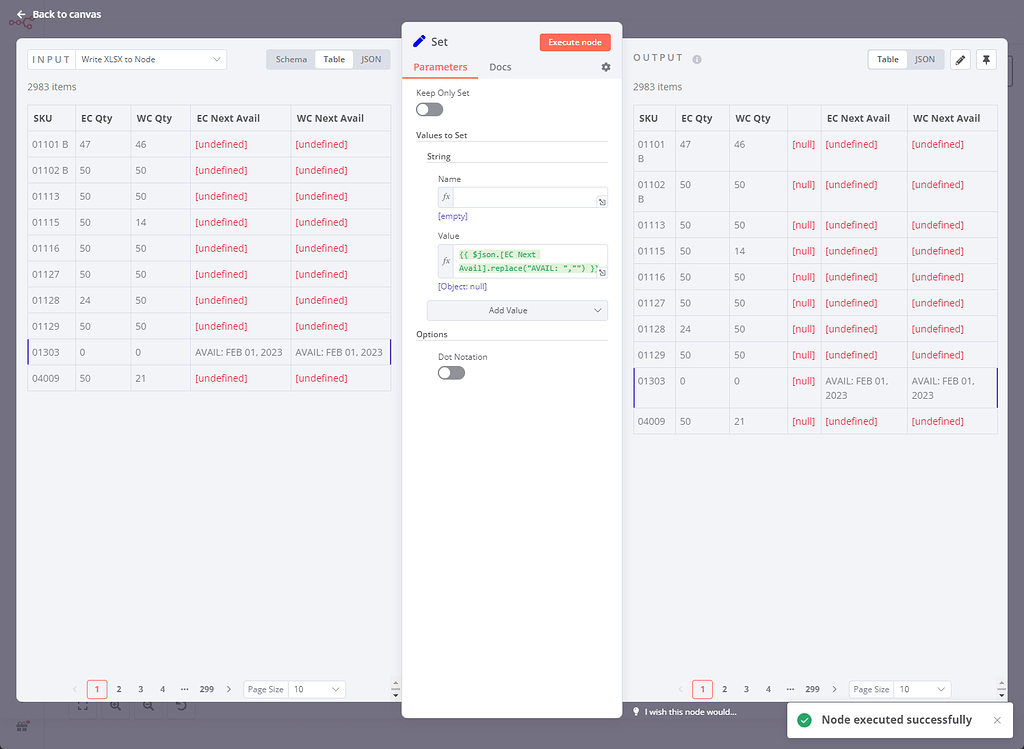Close the success notification
This screenshot has height=749, width=1024.
pos(996,720)
